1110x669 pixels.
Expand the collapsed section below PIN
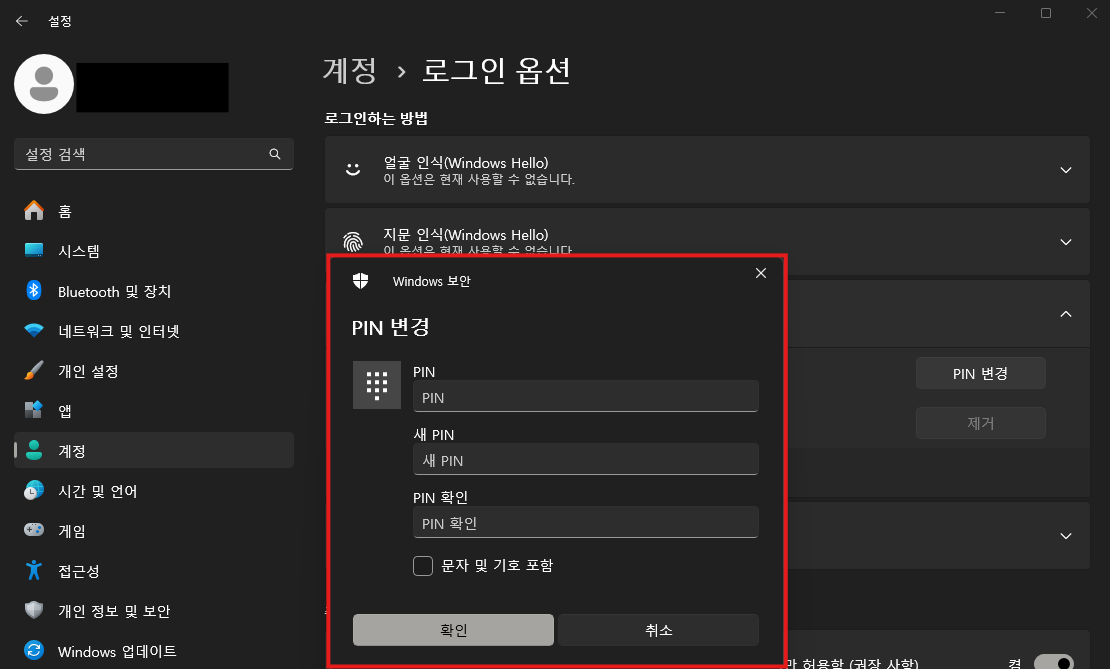(x=1065, y=536)
